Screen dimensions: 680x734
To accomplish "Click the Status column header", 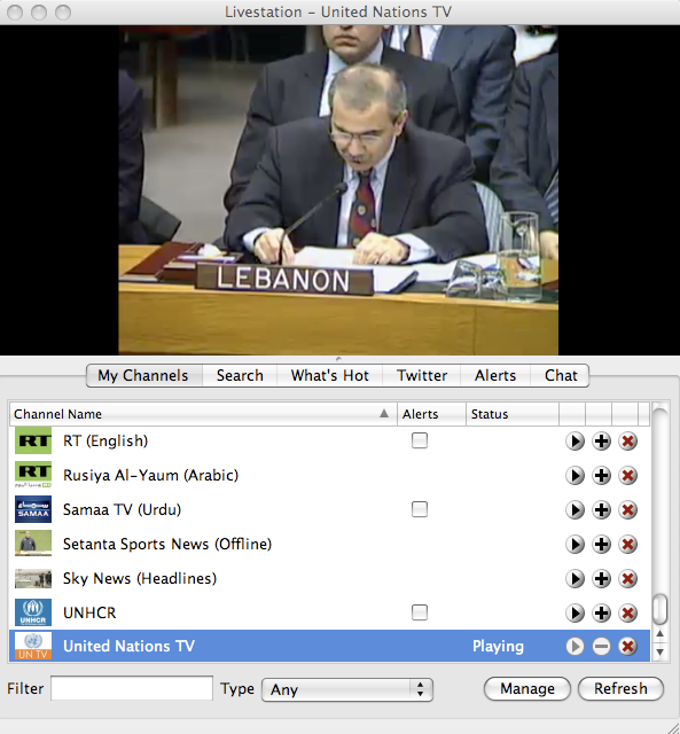I will [512, 414].
